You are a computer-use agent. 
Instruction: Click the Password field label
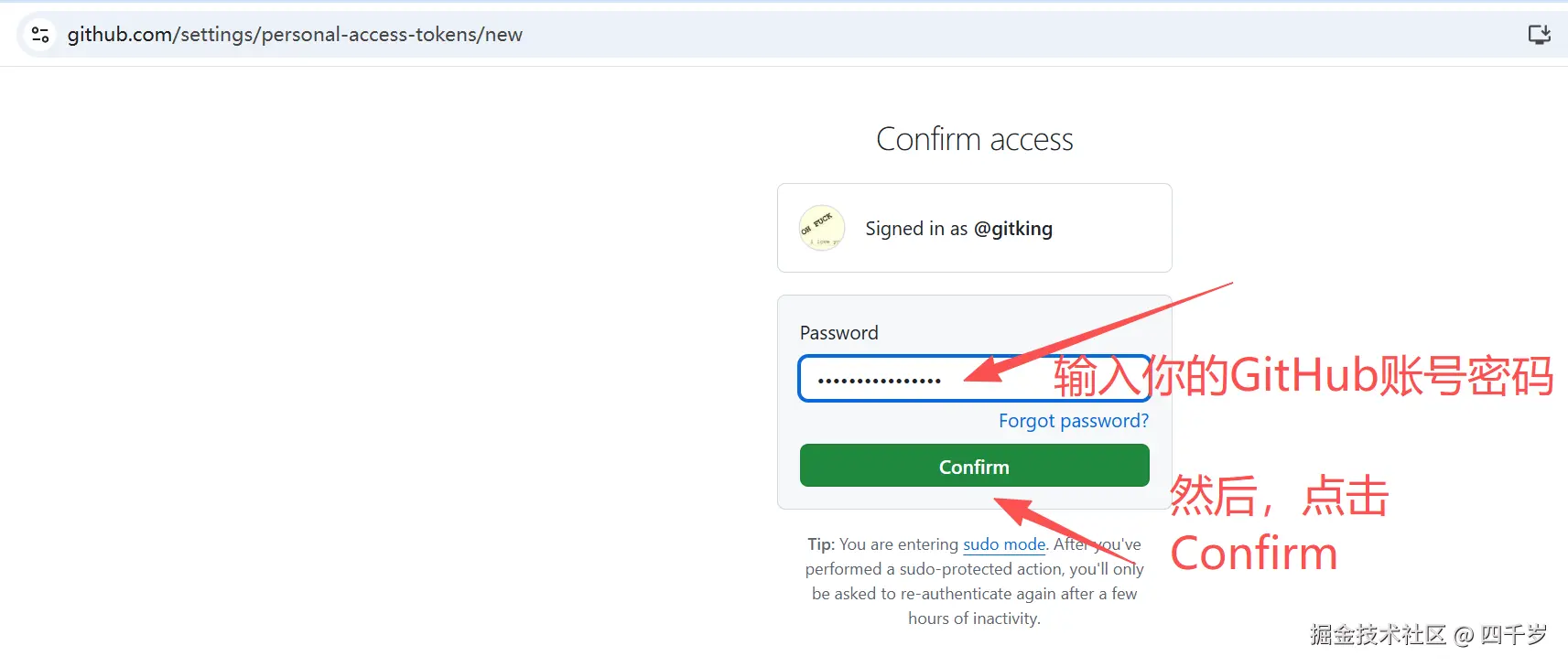[838, 333]
